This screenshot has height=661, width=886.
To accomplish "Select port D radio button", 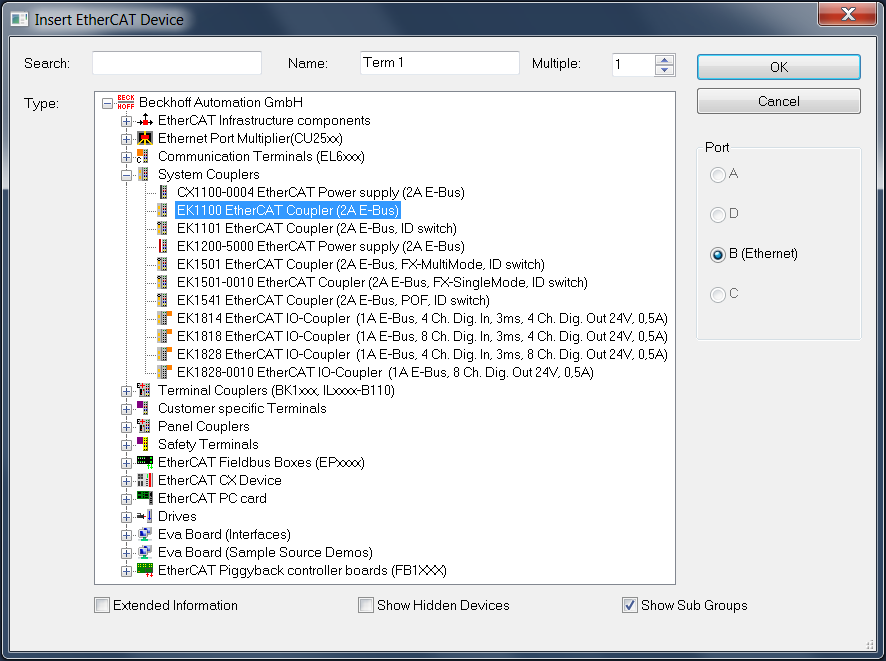I will [718, 215].
